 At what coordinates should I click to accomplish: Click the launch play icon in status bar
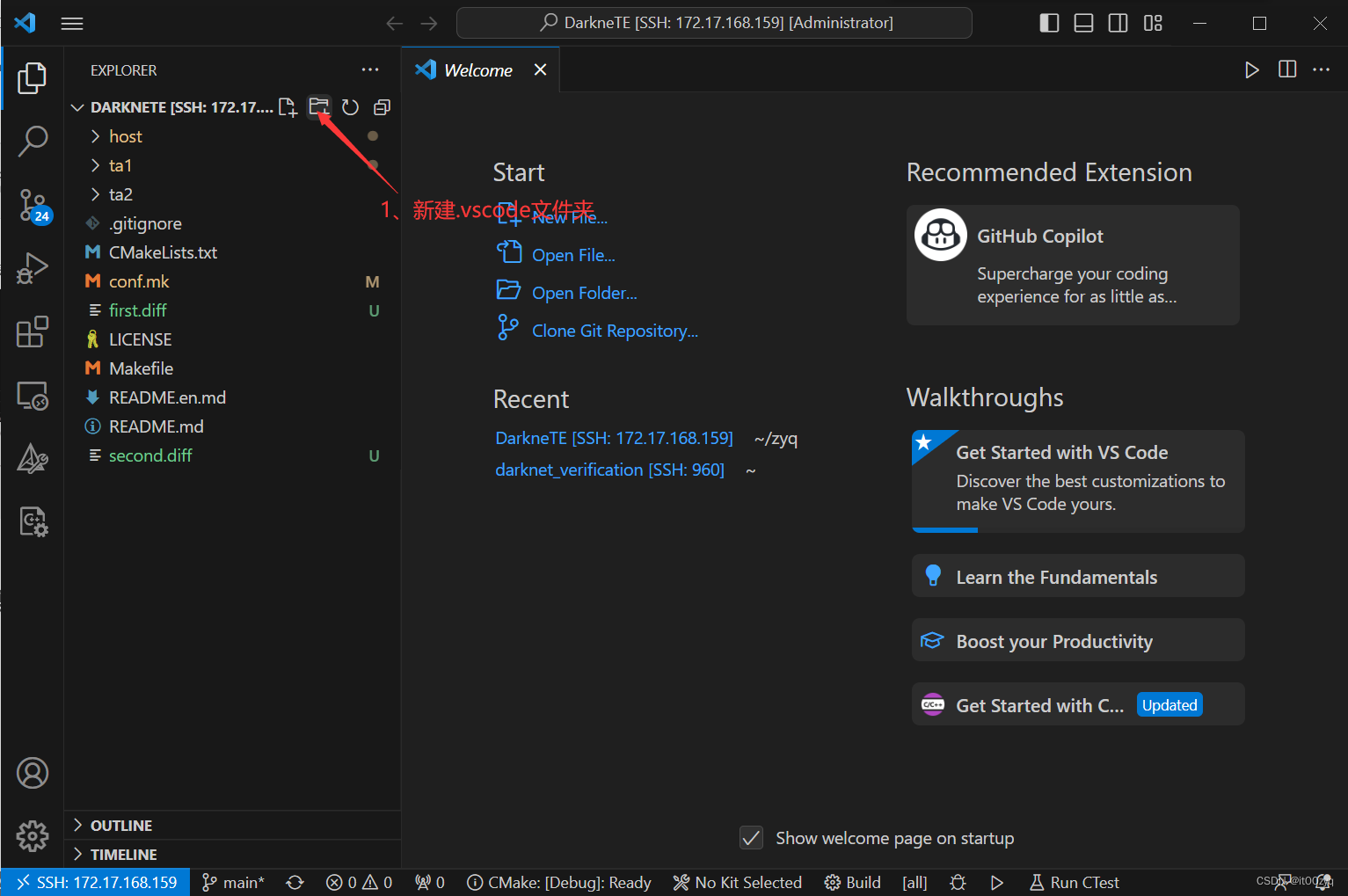tap(997, 882)
